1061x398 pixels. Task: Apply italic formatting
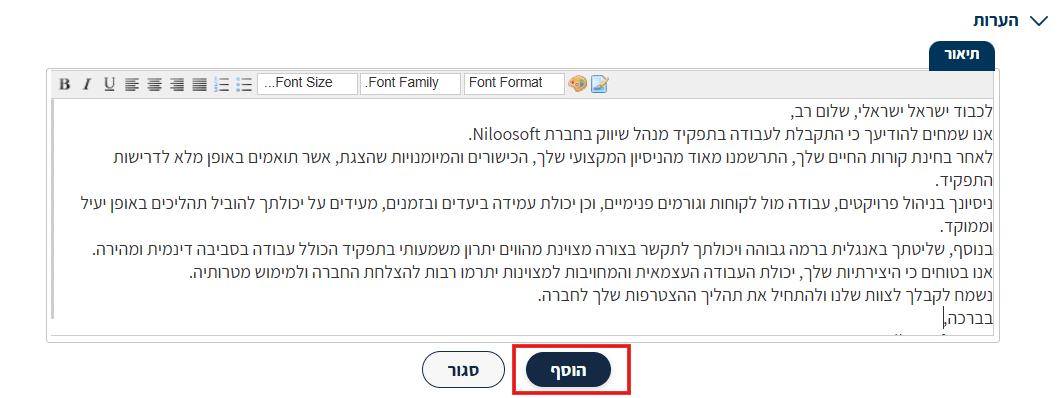click(87, 84)
